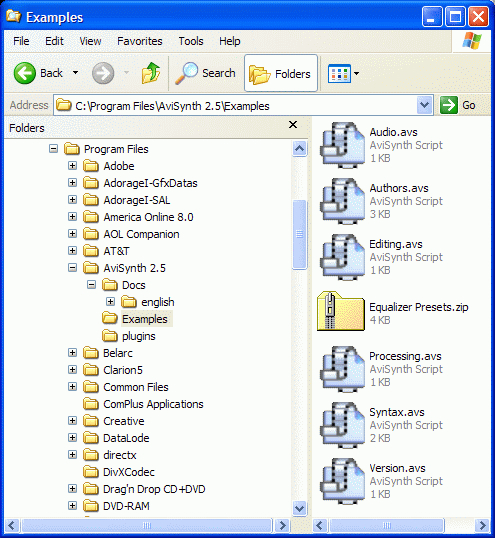Image resolution: width=495 pixels, height=538 pixels.
Task: Open the Tools menu
Action: click(x=191, y=41)
